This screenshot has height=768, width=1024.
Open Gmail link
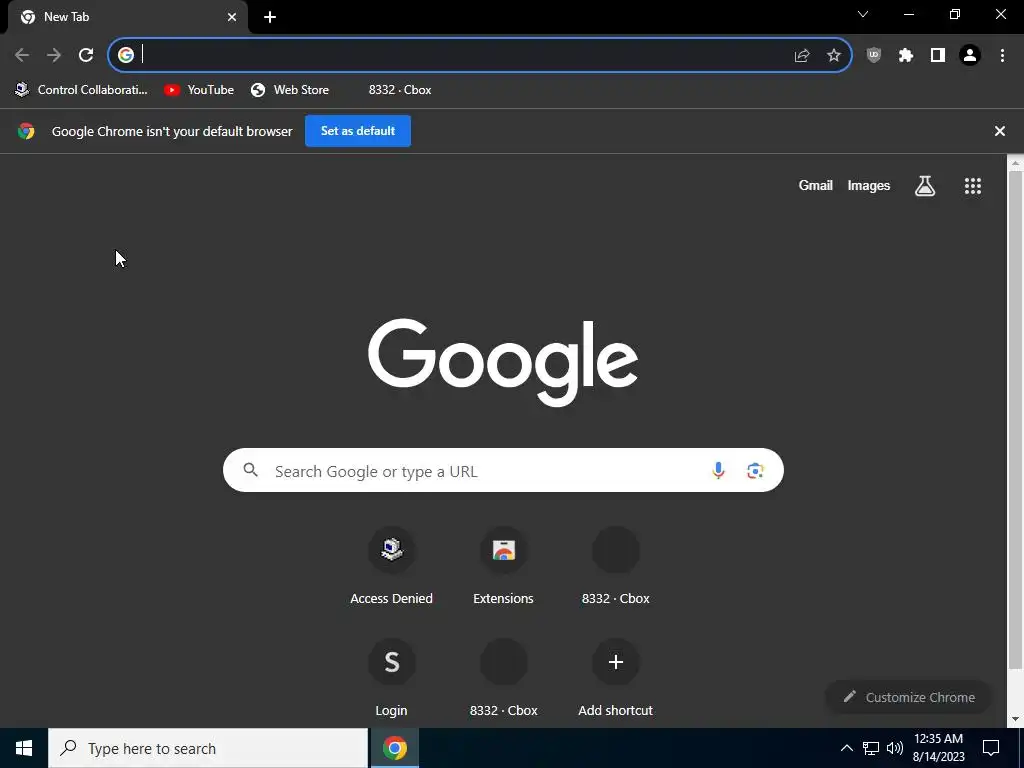tap(816, 185)
